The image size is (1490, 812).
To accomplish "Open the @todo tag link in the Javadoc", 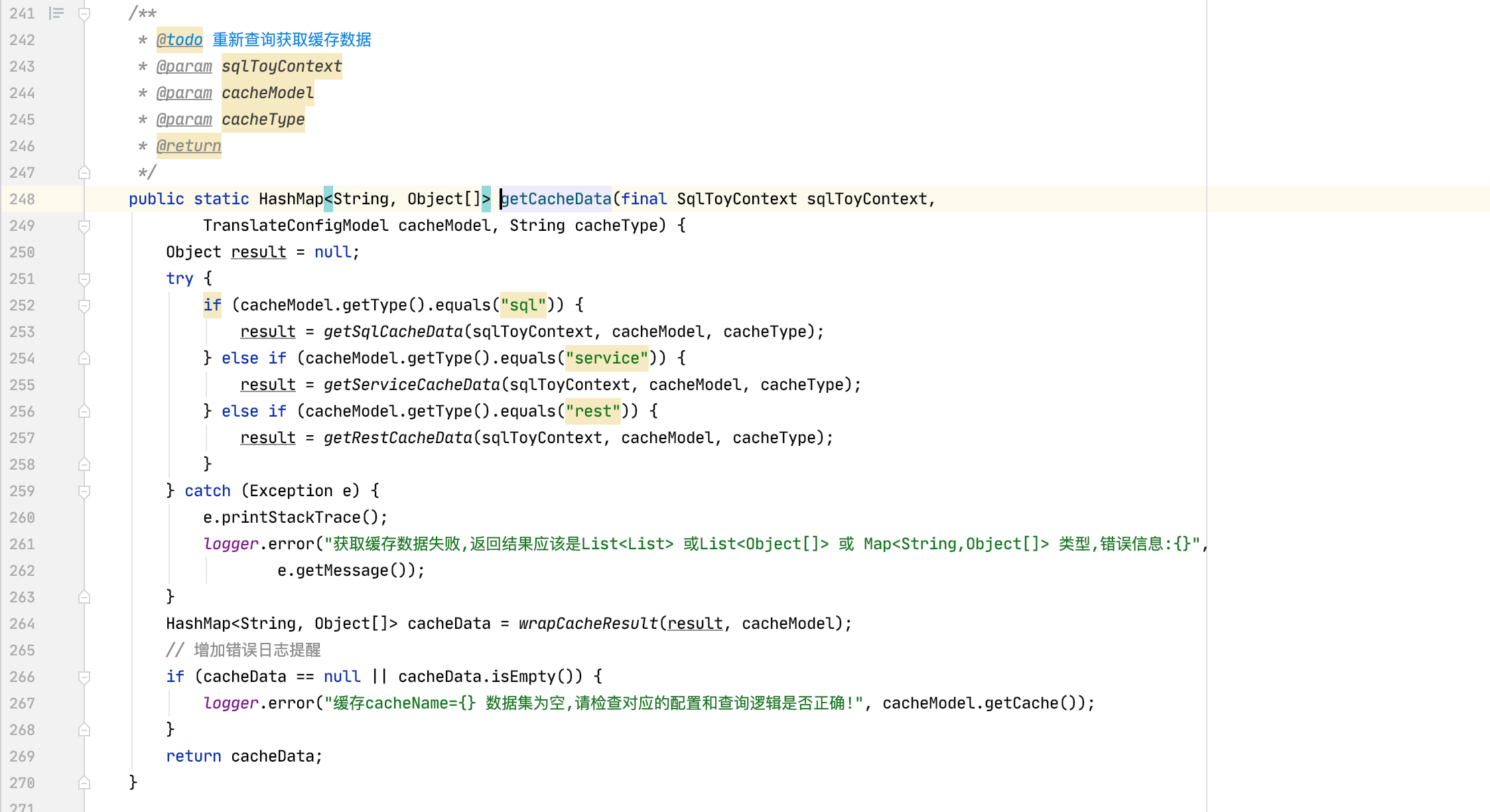I will (179, 40).
